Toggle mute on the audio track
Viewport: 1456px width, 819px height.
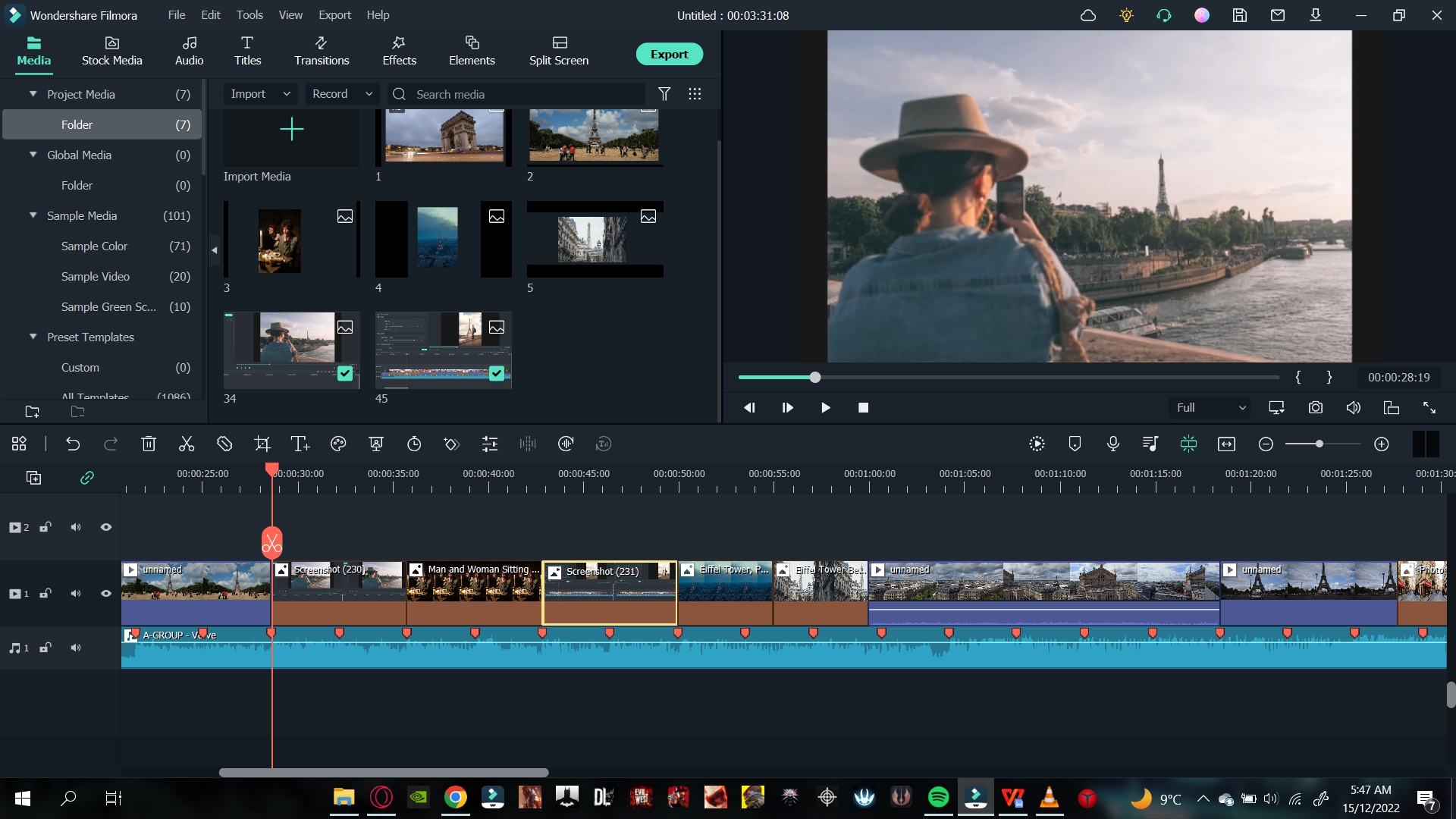76,648
